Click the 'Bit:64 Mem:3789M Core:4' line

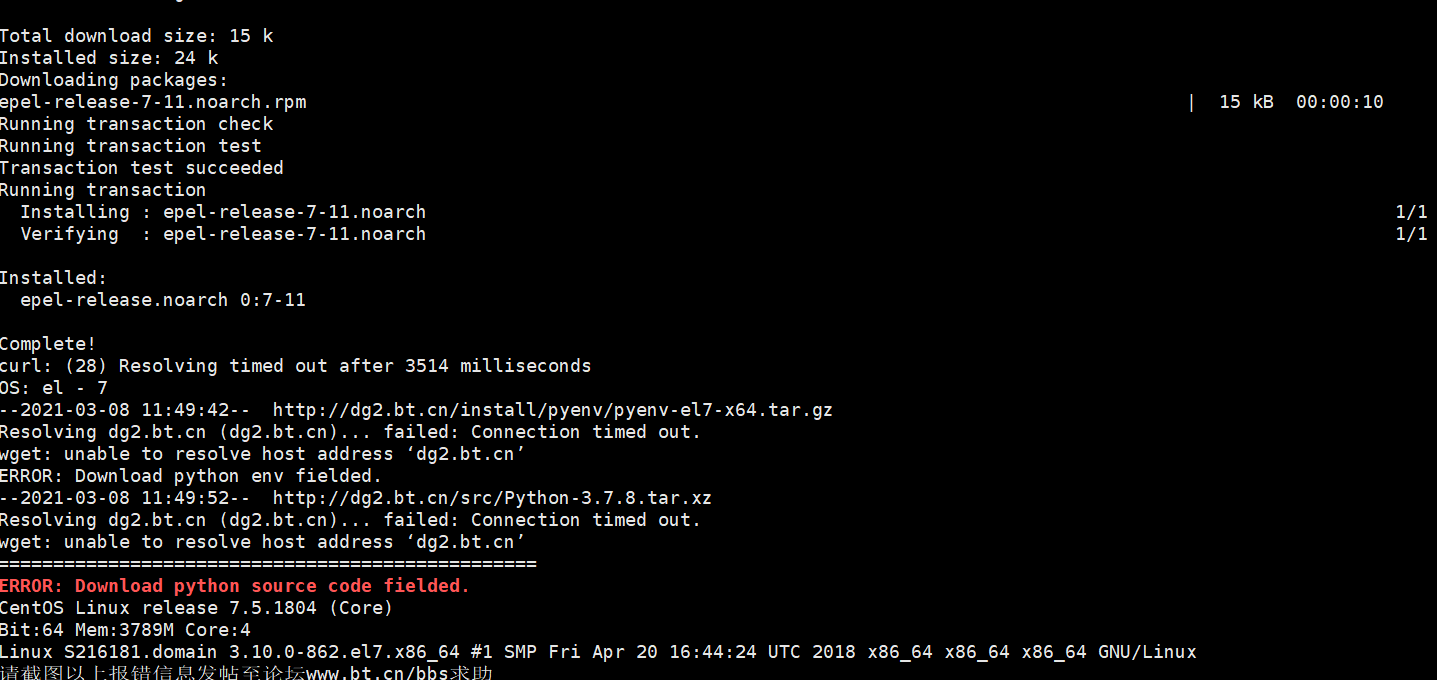tap(125, 630)
